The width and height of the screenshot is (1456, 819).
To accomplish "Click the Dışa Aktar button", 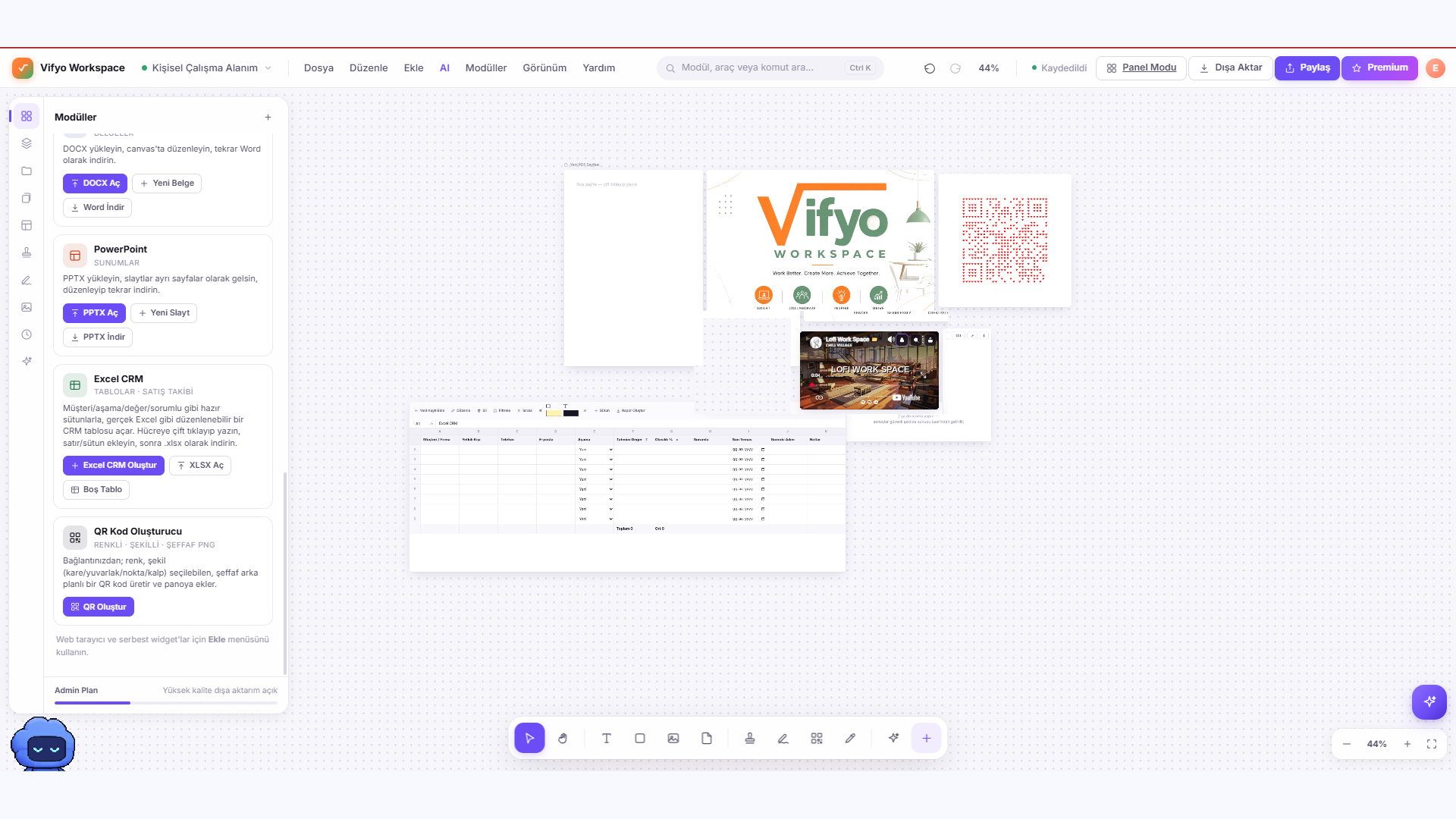I will tap(1230, 68).
